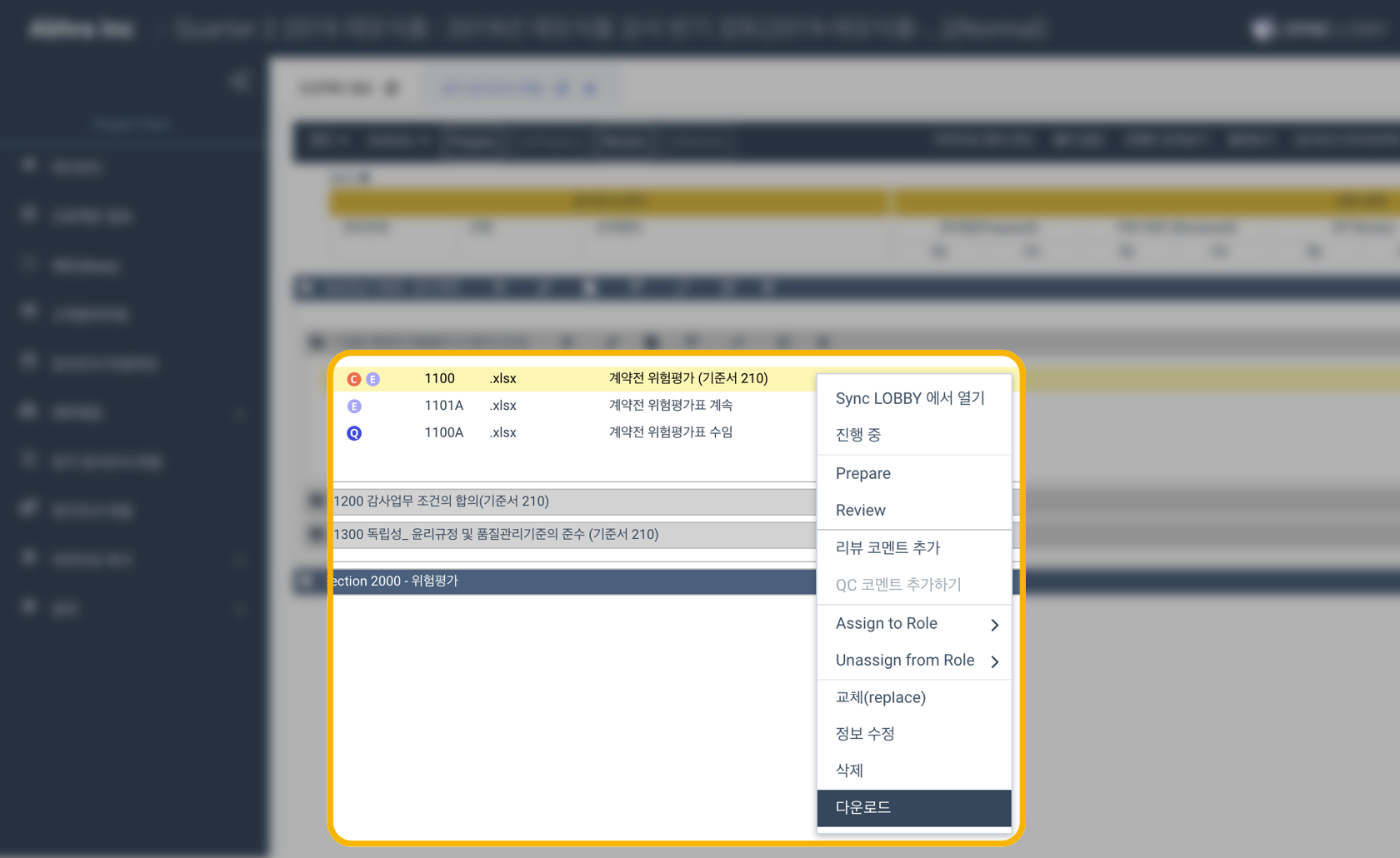This screenshot has height=858, width=1400.
Task: Expand the 'Unassign from Role' submenu
Action: coord(905,660)
